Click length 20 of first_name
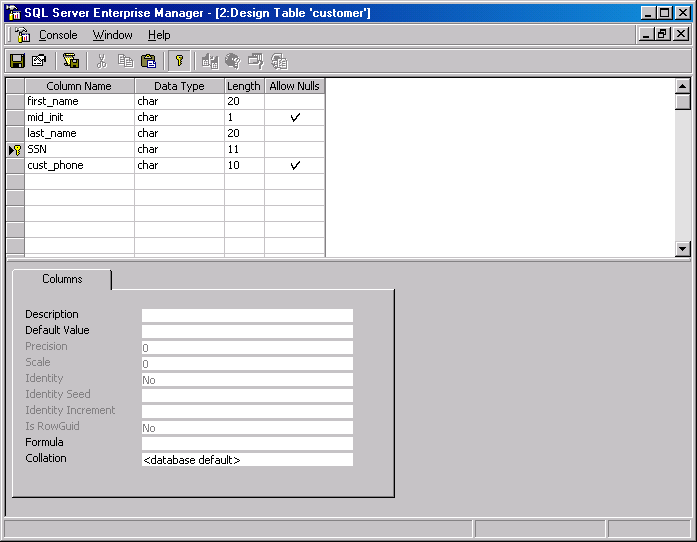 pyautogui.click(x=244, y=101)
